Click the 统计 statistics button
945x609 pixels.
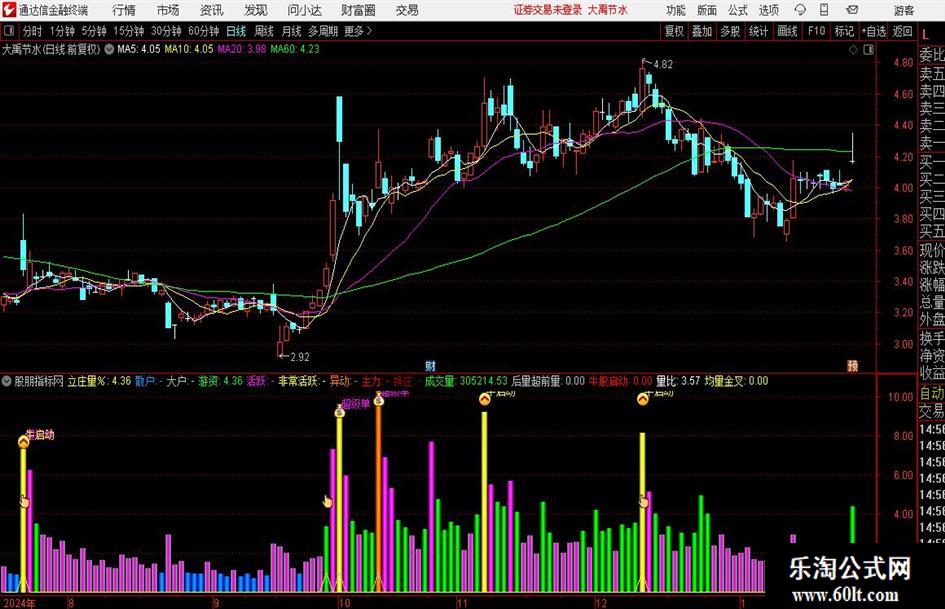point(758,31)
